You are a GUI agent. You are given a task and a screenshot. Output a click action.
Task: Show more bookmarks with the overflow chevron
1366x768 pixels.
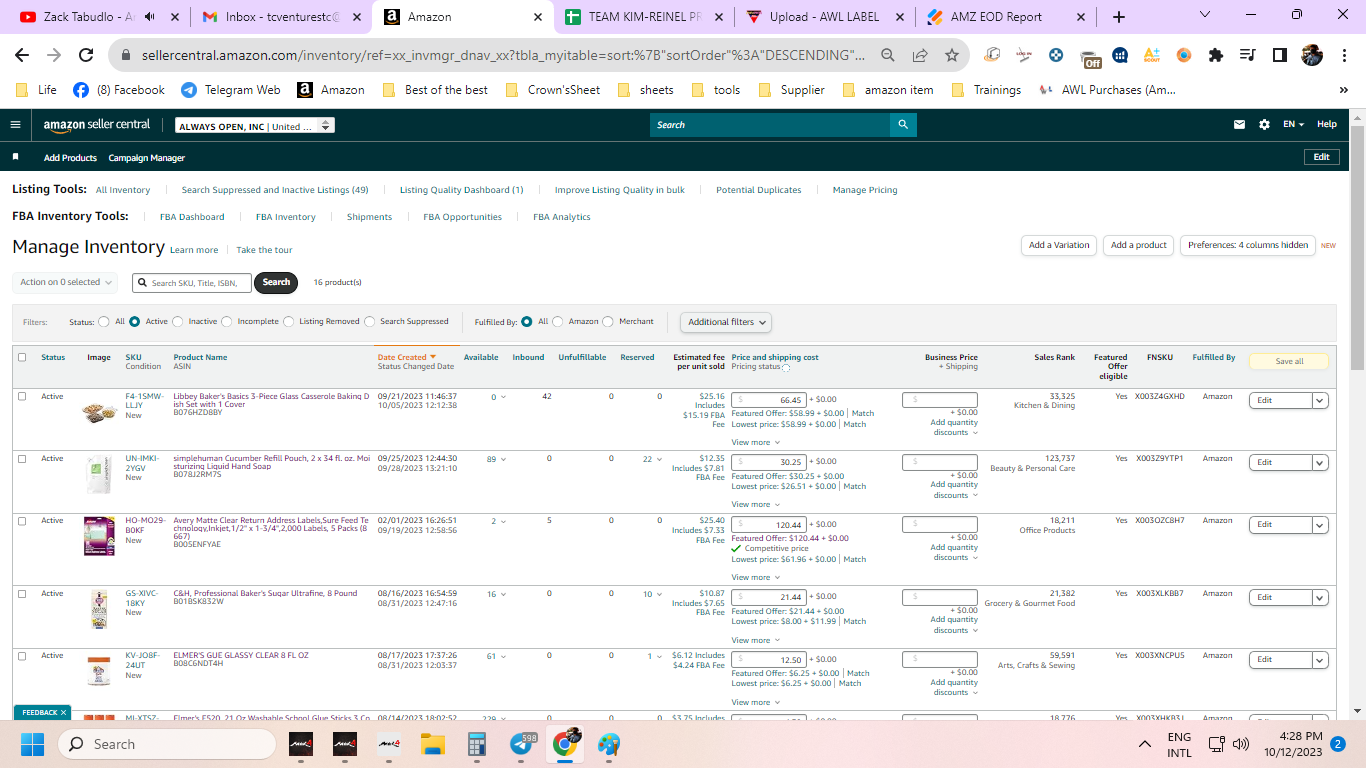point(1343,90)
